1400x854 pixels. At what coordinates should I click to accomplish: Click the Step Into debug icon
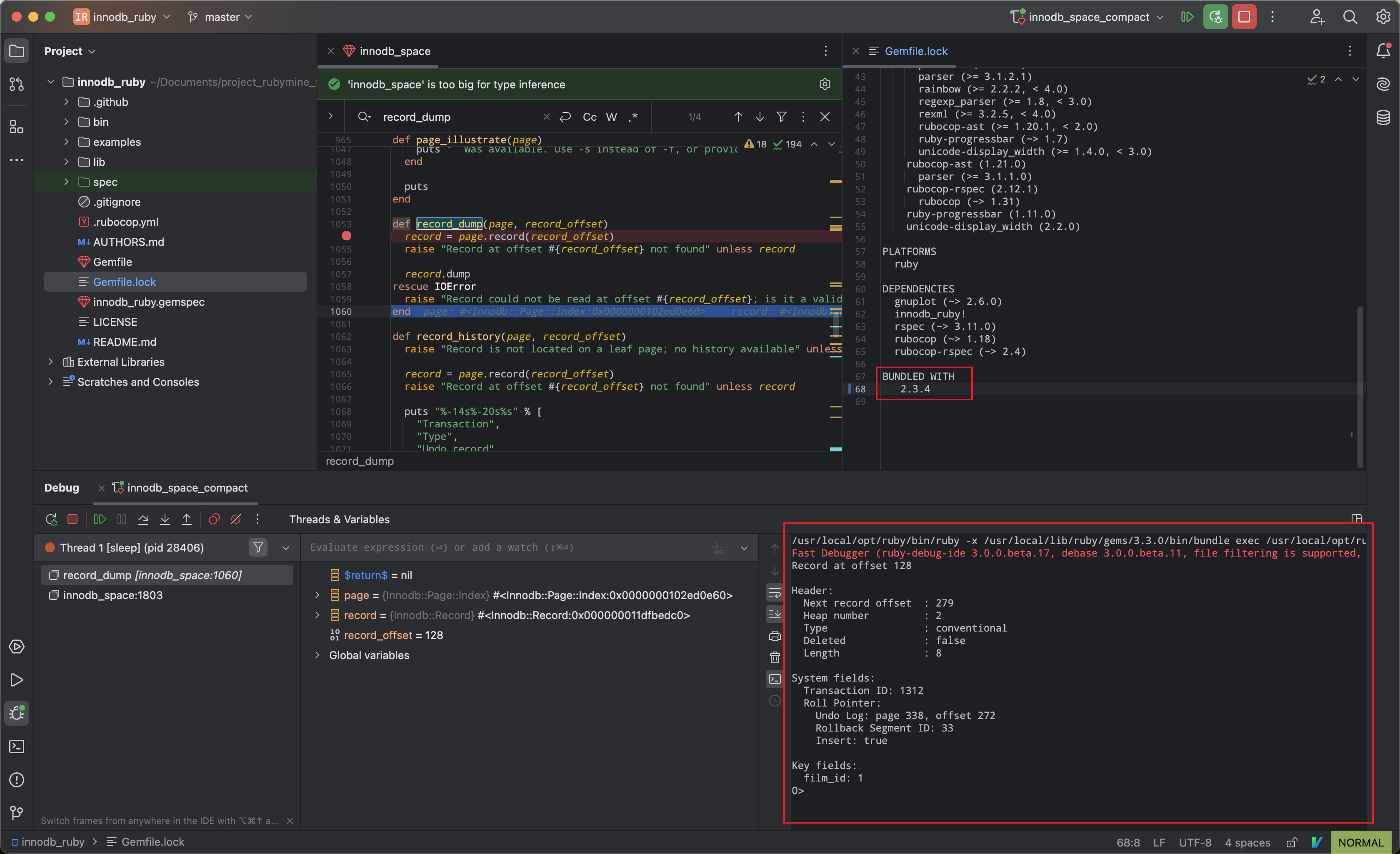[x=165, y=519]
